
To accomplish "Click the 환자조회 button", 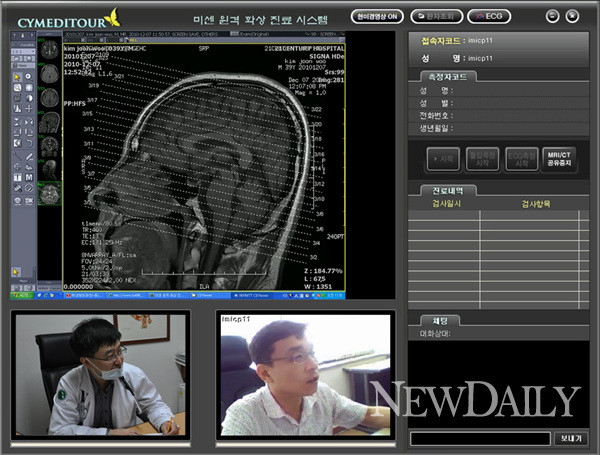I will [437, 16].
